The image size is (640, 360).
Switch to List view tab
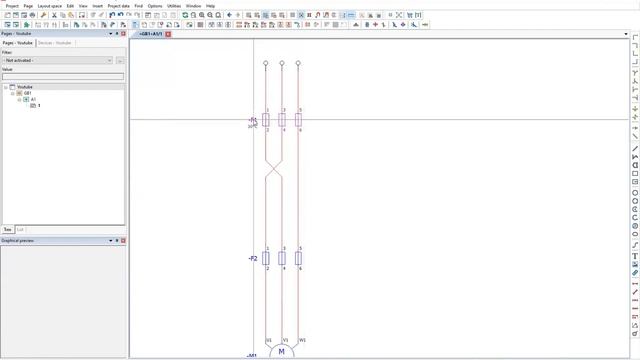(20, 229)
